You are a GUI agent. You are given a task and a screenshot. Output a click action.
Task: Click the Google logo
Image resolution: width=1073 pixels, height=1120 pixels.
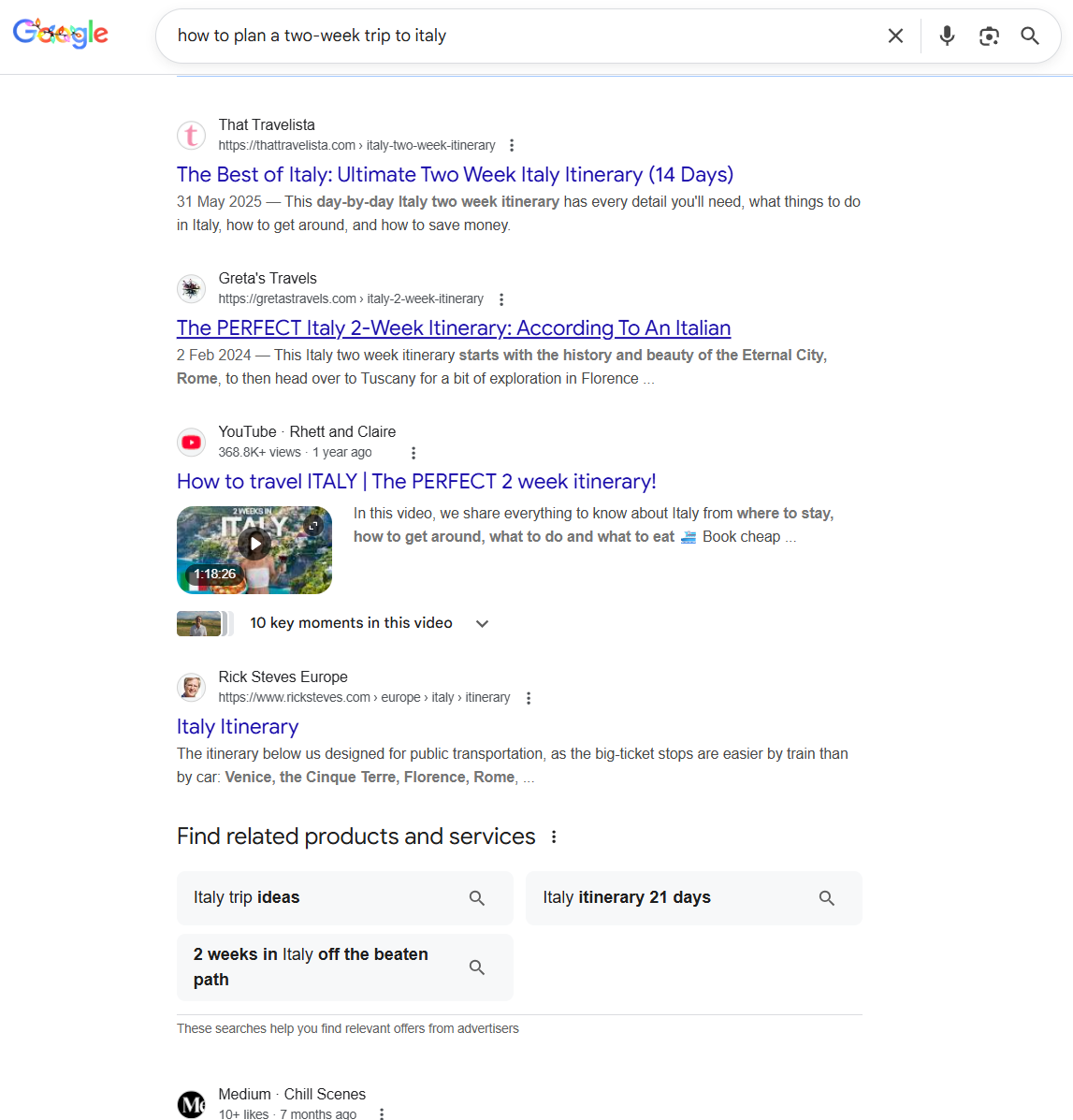click(60, 34)
